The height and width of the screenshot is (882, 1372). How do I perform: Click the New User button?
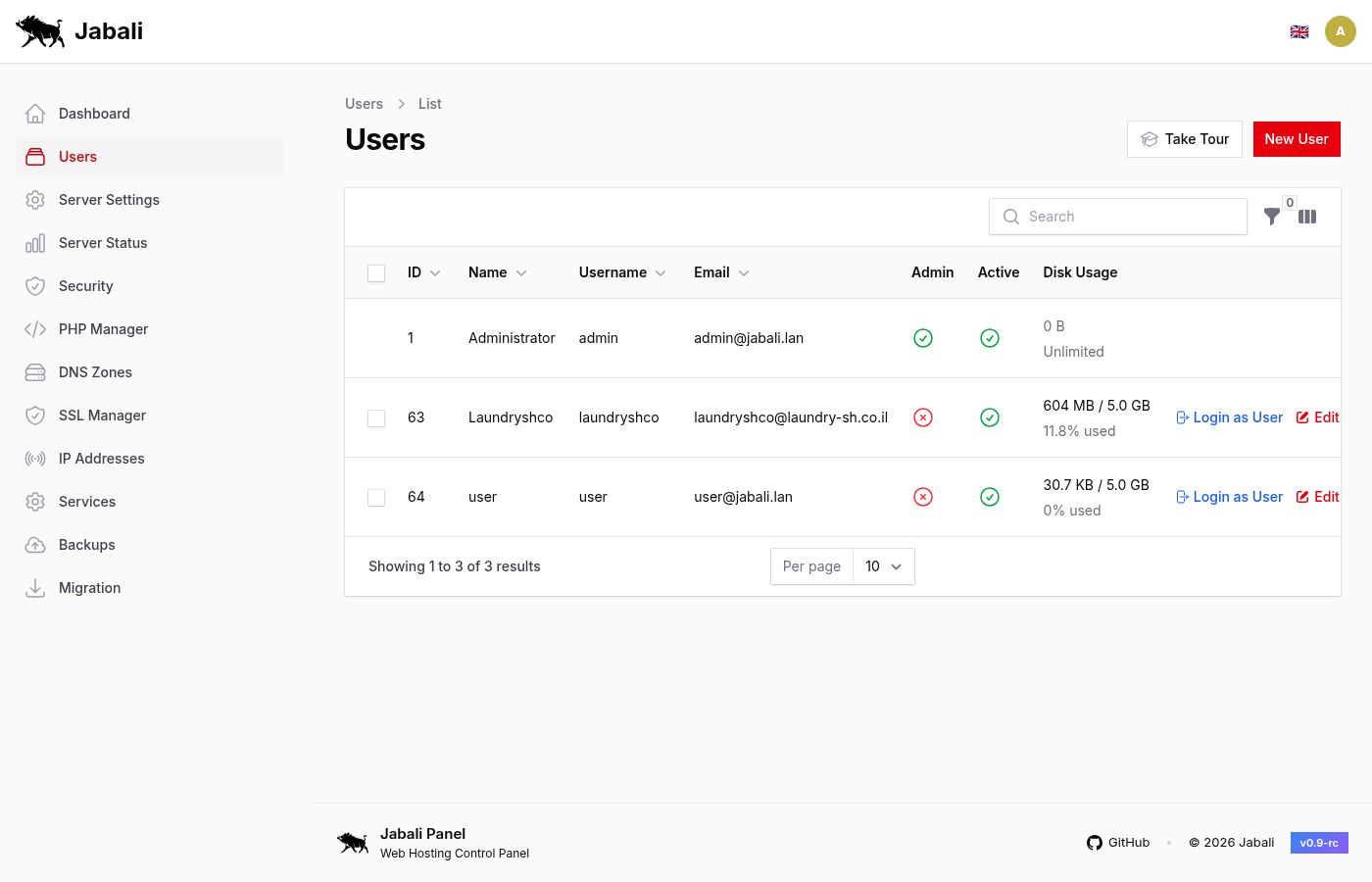point(1297,138)
